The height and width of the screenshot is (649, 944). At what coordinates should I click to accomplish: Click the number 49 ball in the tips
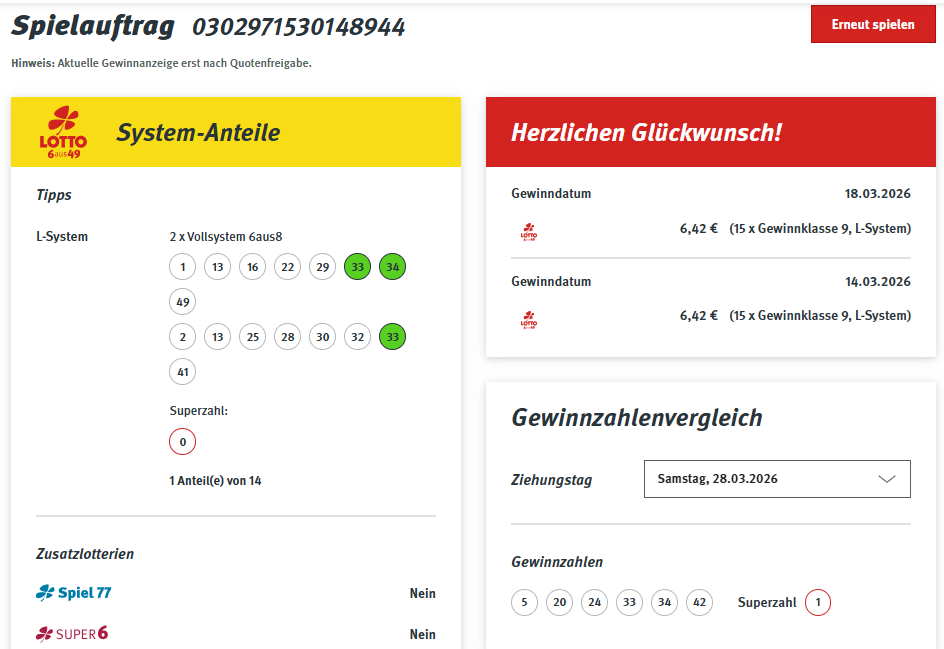[182, 301]
